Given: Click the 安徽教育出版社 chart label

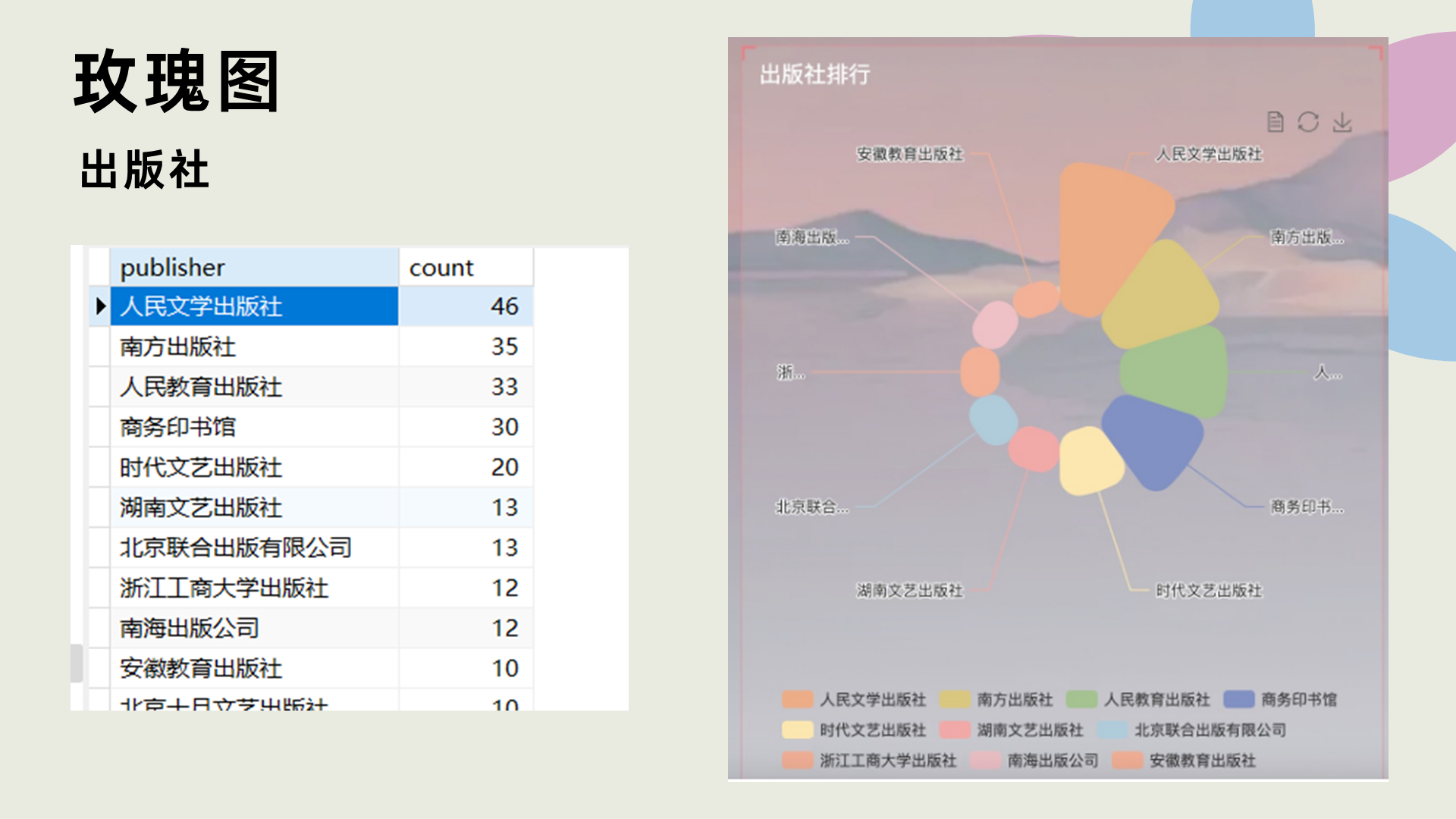Looking at the screenshot, I should coord(910,154).
